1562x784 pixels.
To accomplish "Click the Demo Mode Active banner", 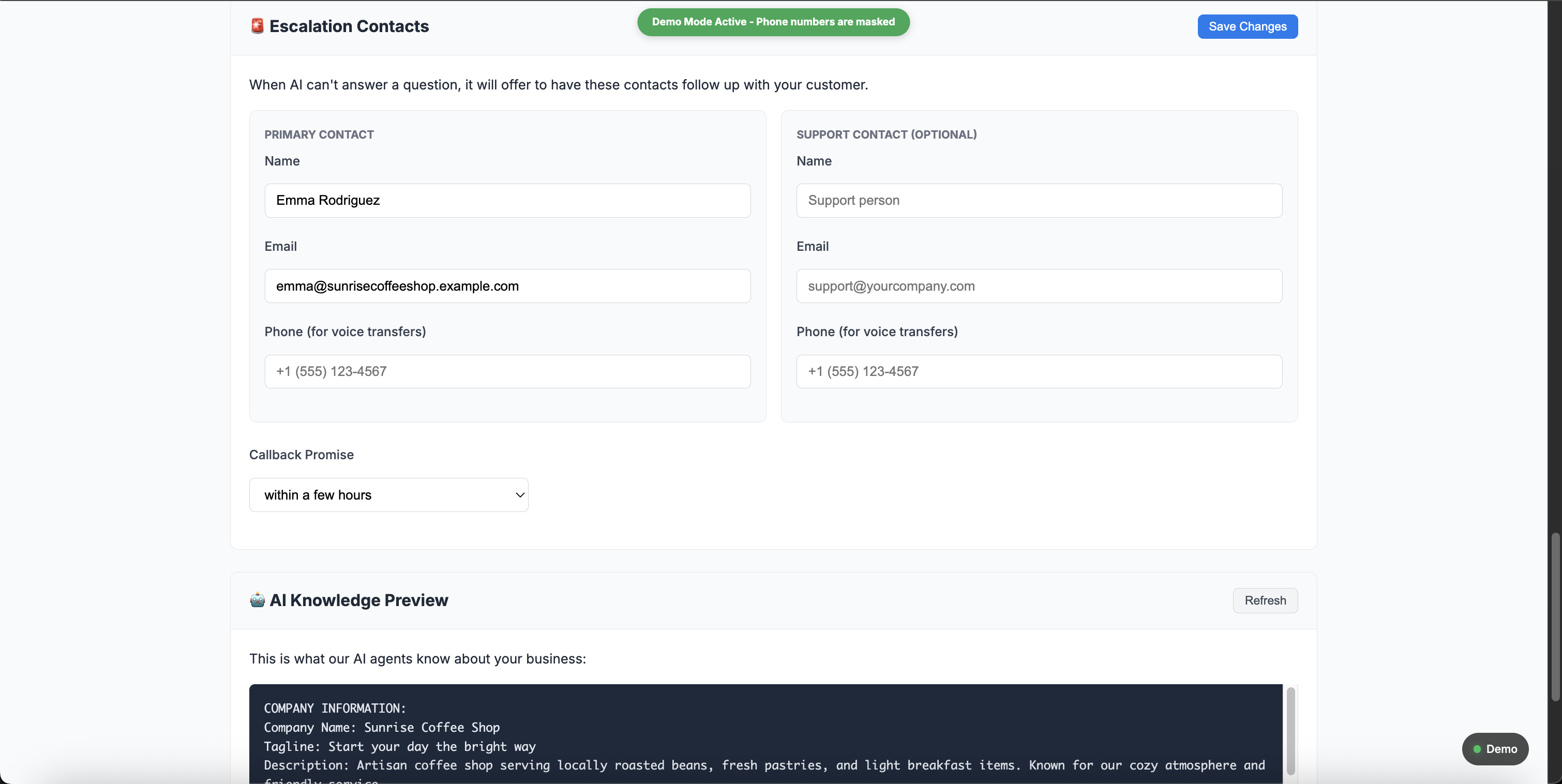I will pos(773,22).
